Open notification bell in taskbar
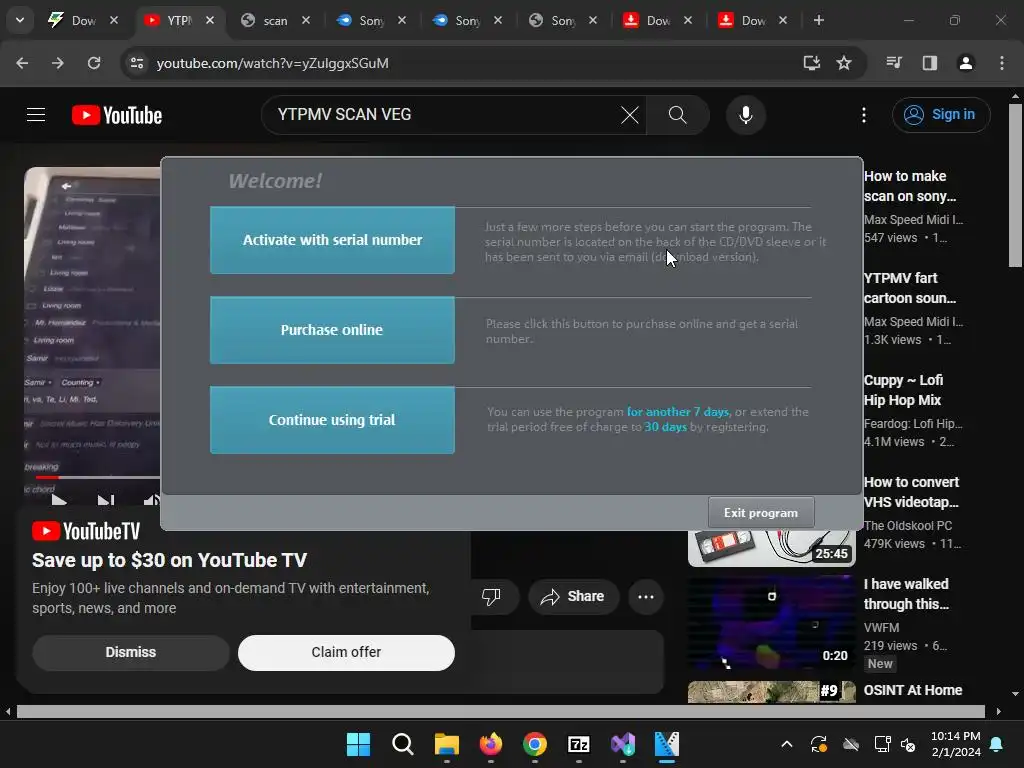Image resolution: width=1024 pixels, height=768 pixels. (997, 744)
